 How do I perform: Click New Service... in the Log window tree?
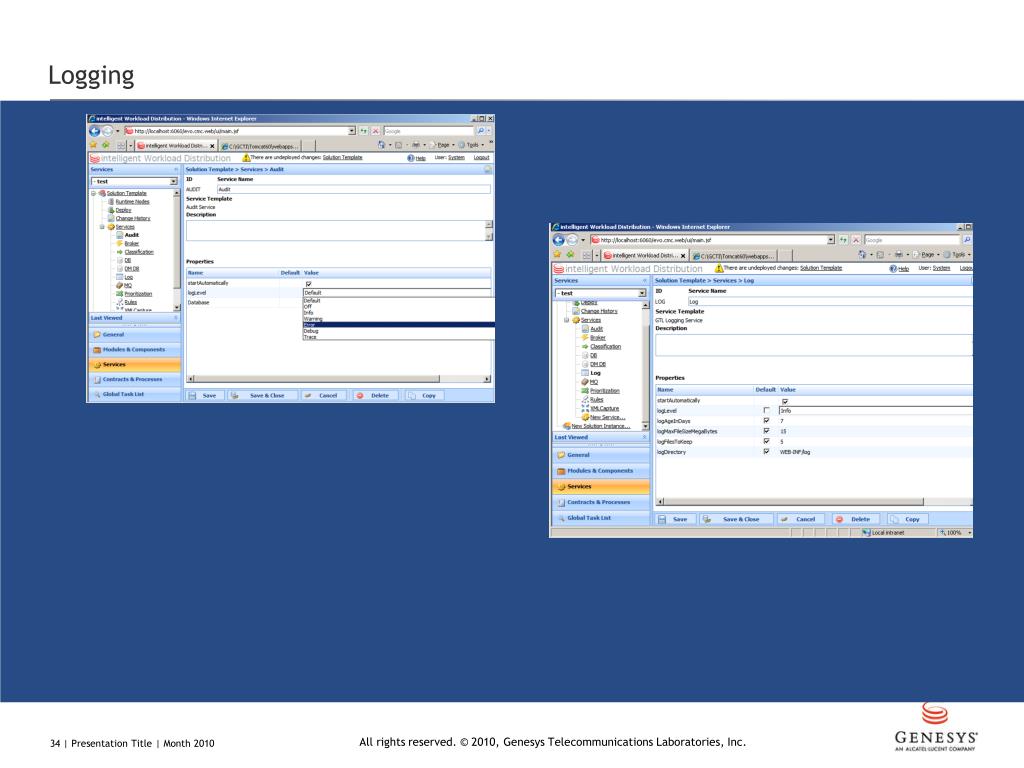607,417
